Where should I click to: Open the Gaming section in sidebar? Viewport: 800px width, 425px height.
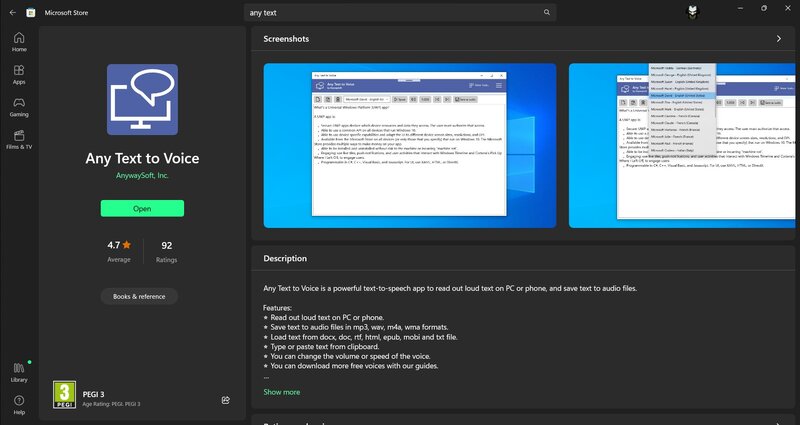[x=19, y=107]
